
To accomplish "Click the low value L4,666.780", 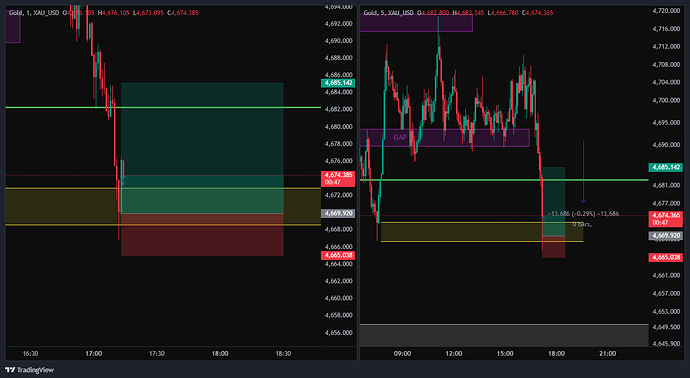I will click(x=503, y=13).
